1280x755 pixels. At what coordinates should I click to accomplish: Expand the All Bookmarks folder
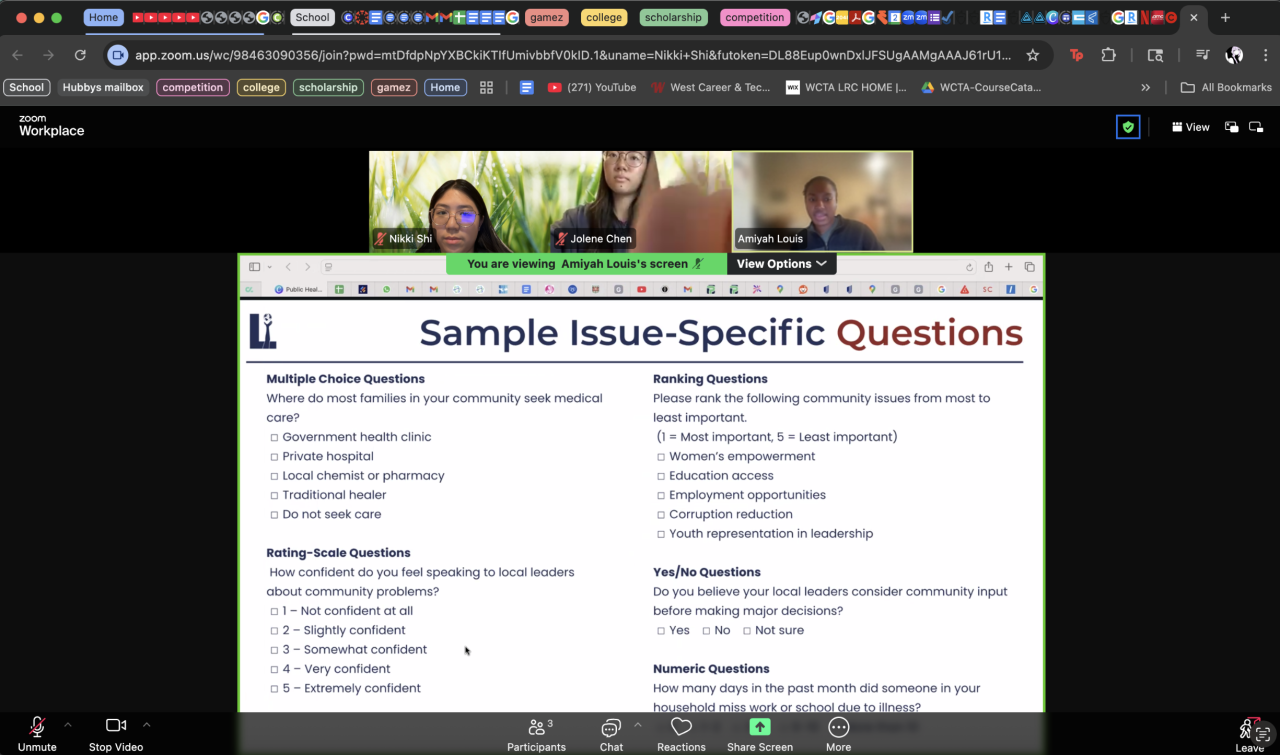tap(1226, 87)
